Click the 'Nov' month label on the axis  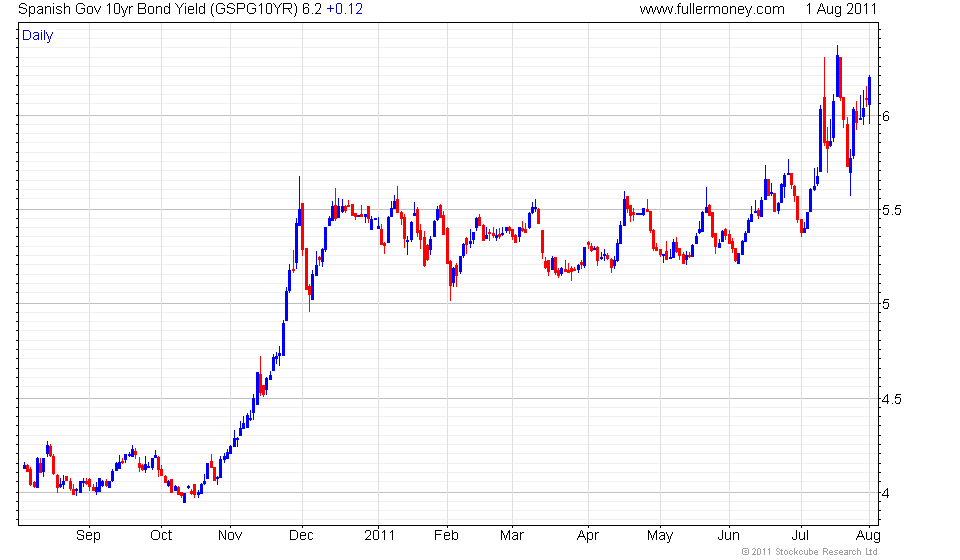pos(230,536)
